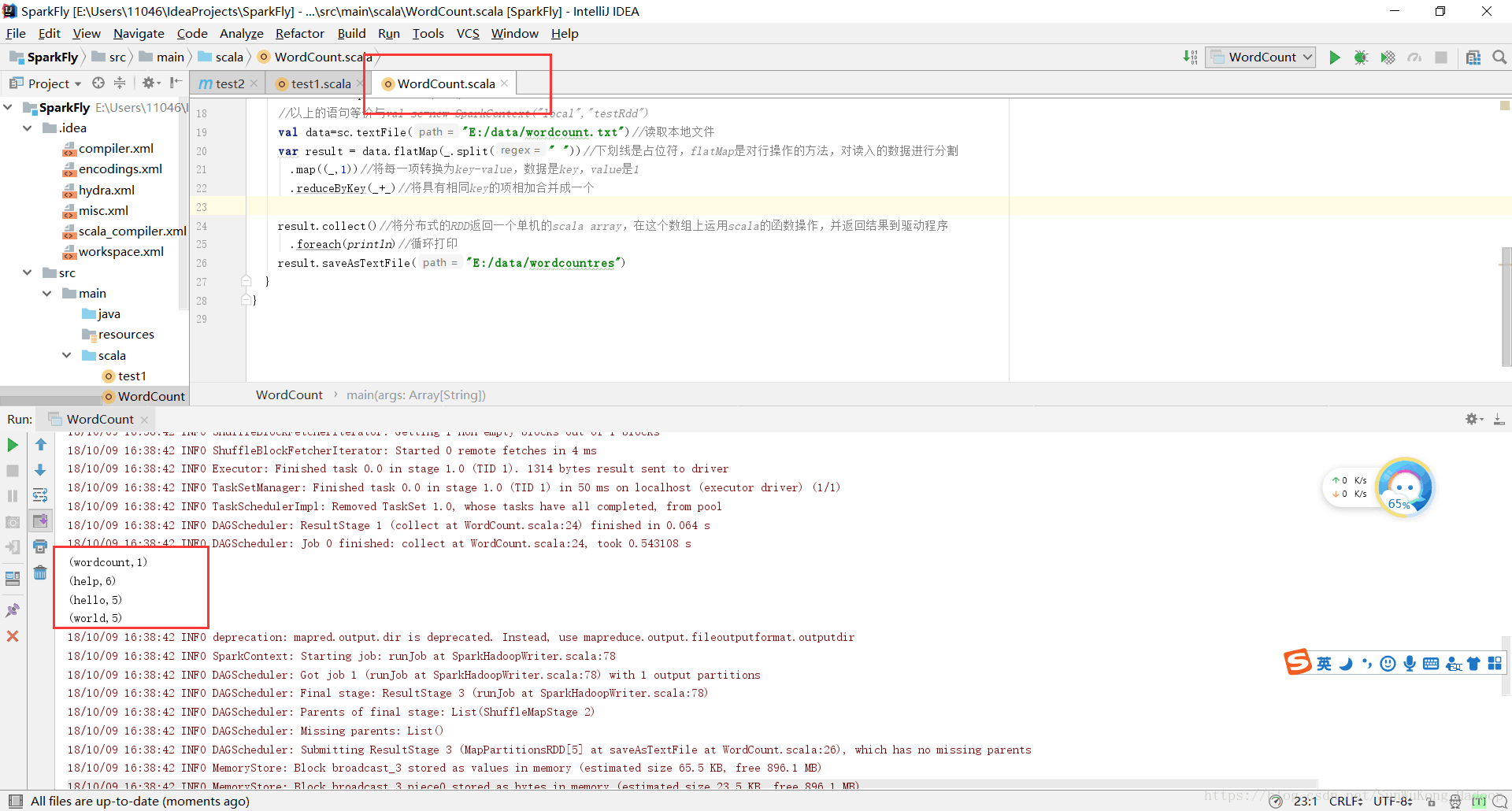
Task: Toggle Soft-Wrap in Run console
Action: (x=41, y=495)
